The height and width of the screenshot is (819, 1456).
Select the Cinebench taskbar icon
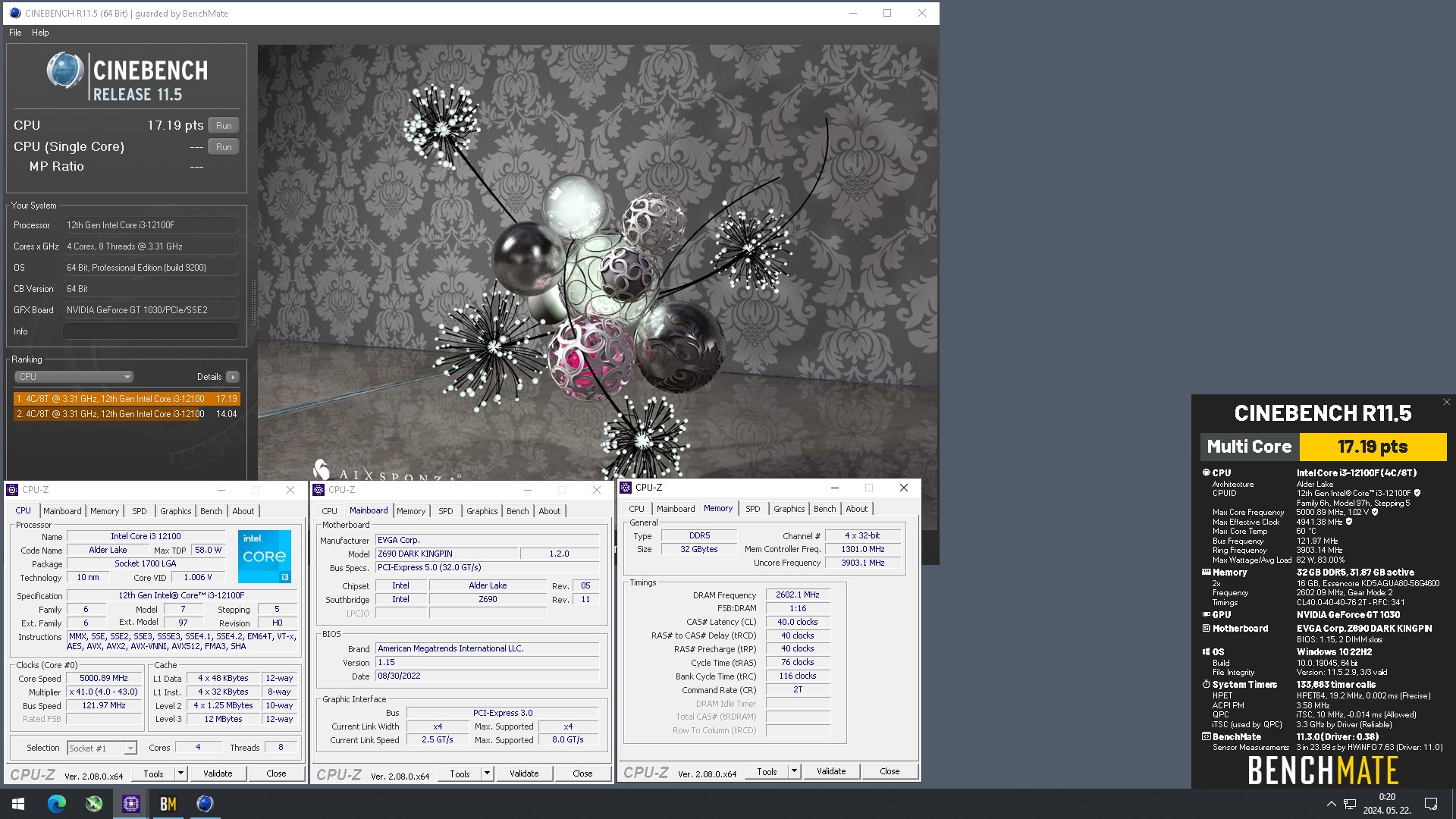coord(205,804)
